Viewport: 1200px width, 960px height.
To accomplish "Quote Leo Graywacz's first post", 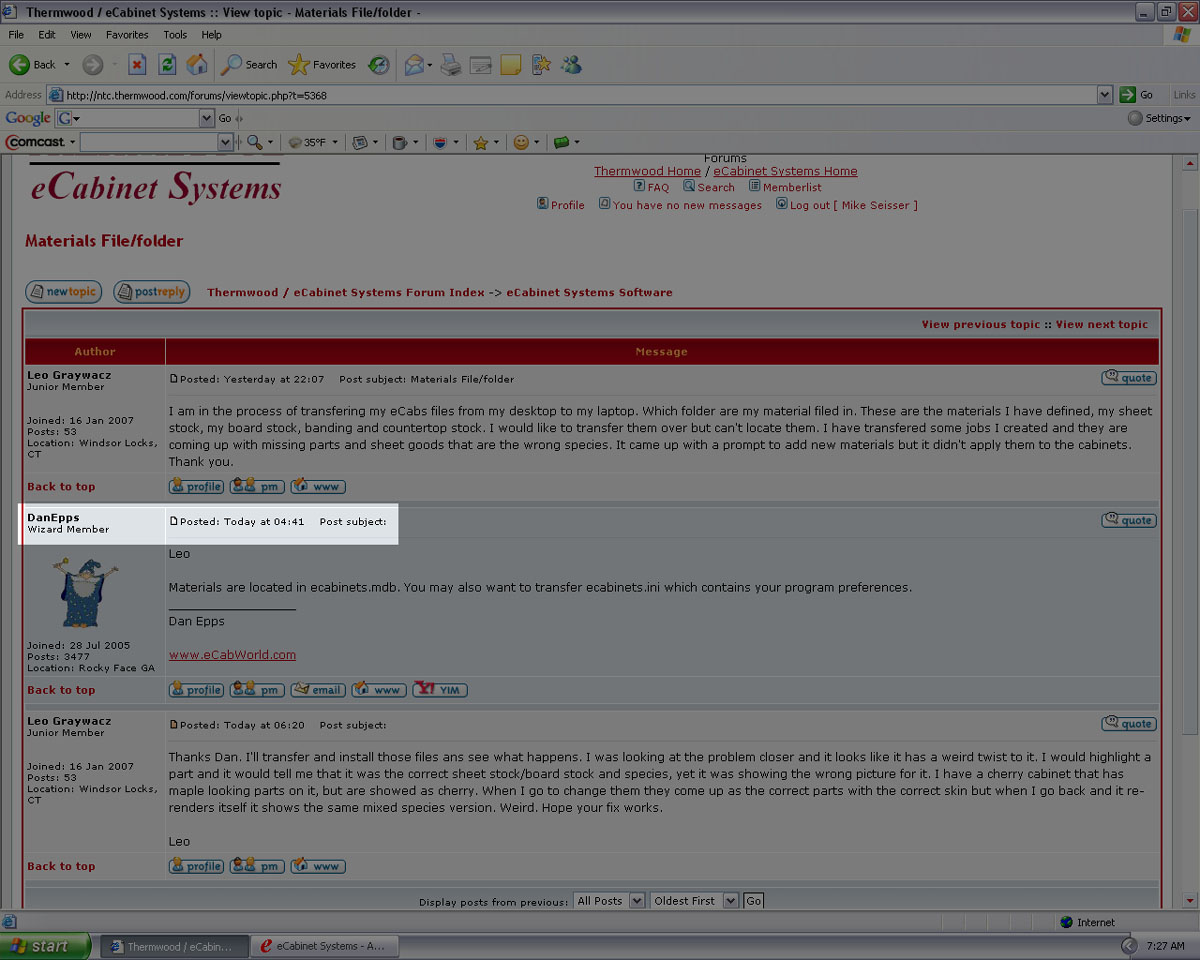I will coord(1129,378).
